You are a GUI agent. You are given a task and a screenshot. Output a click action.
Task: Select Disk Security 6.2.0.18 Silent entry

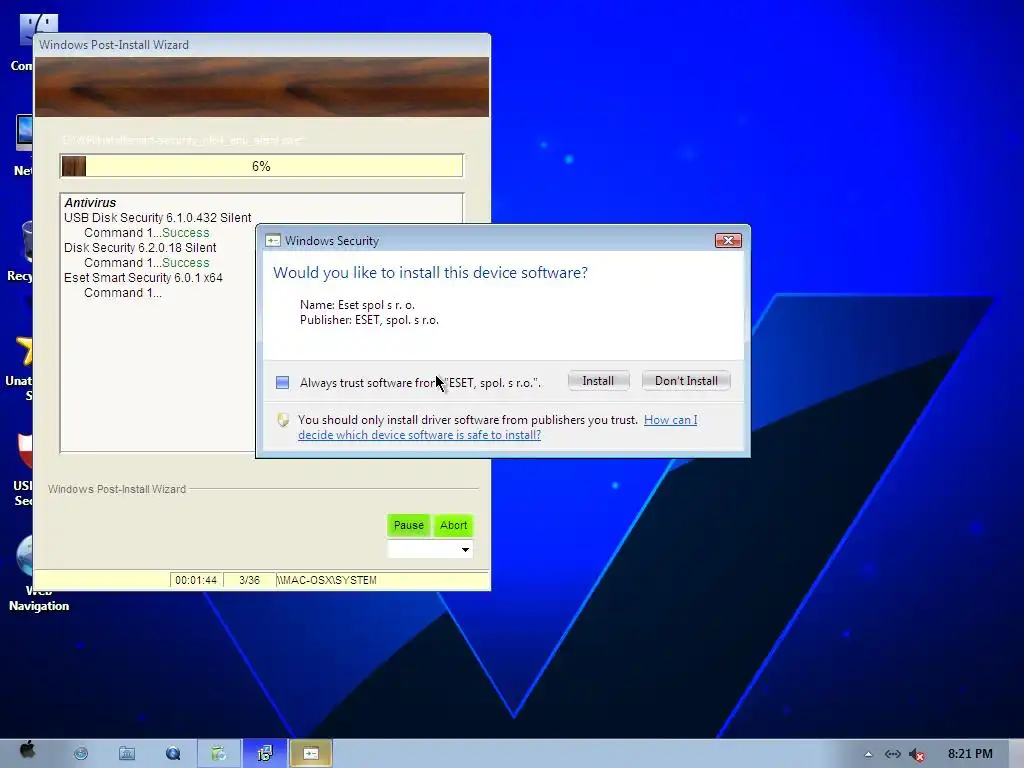point(140,248)
